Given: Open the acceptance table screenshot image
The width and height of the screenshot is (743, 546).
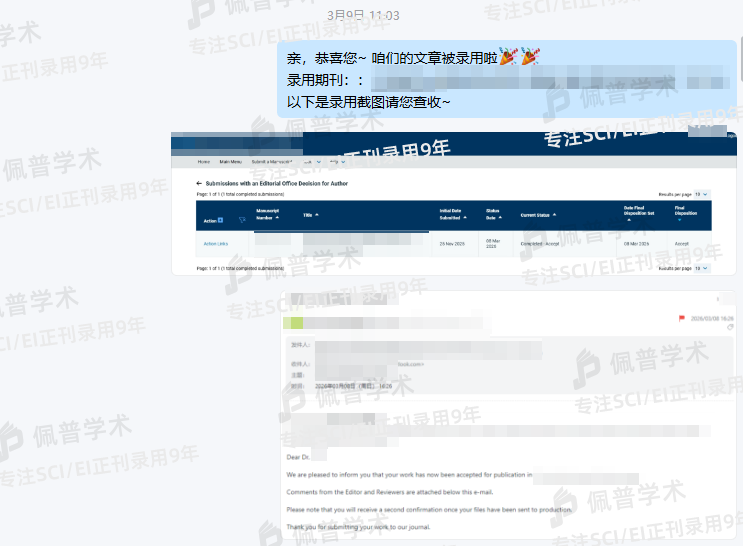Looking at the screenshot, I should [453, 202].
